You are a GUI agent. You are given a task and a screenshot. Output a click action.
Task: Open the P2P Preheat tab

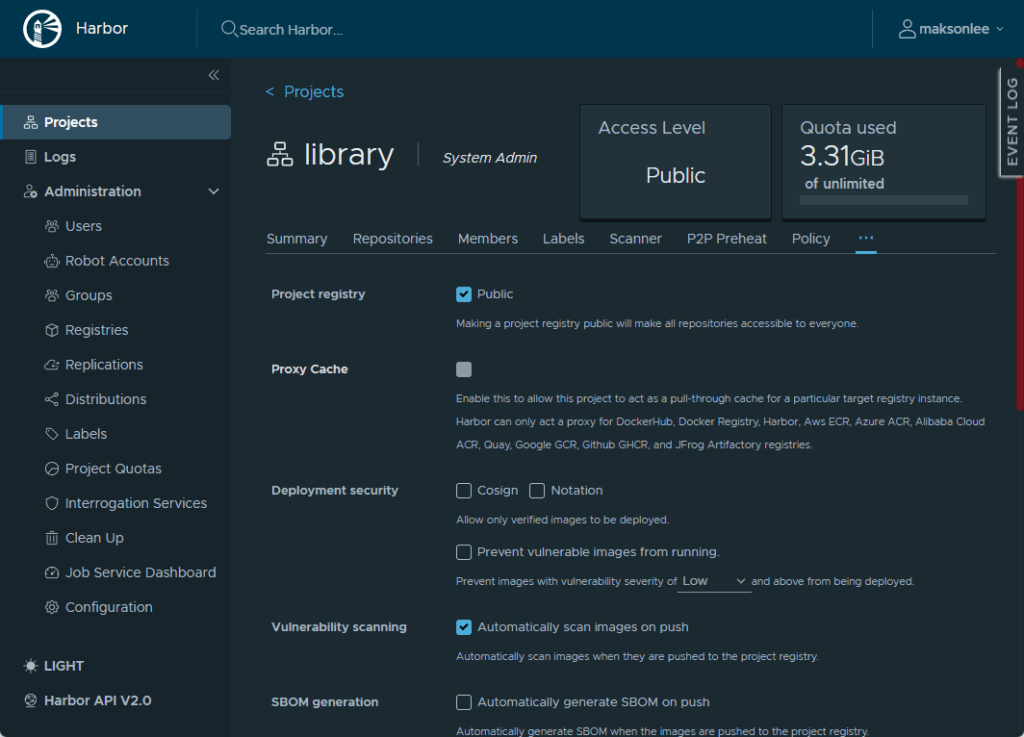coord(727,239)
